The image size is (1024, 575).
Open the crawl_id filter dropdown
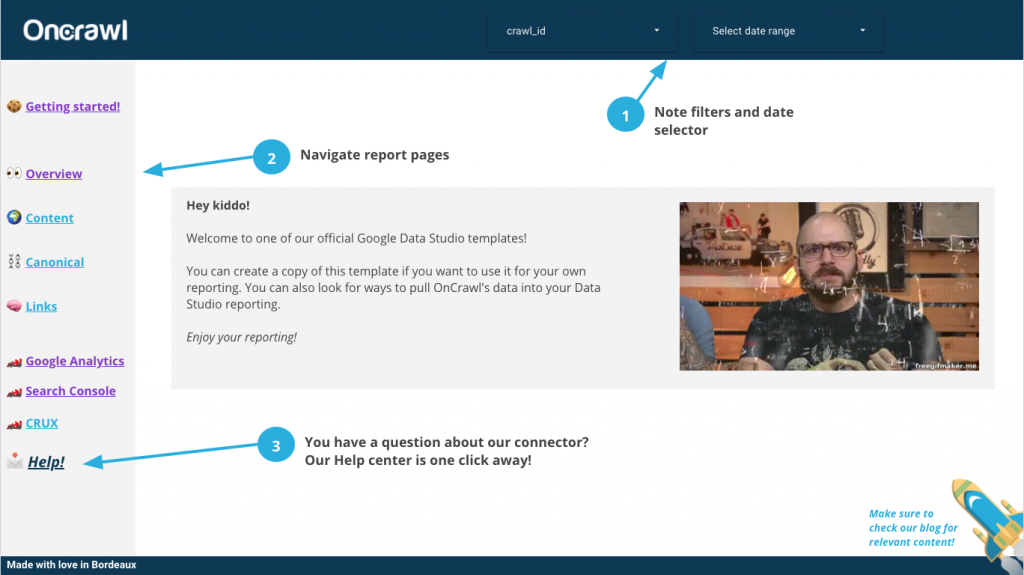pyautogui.click(x=583, y=31)
